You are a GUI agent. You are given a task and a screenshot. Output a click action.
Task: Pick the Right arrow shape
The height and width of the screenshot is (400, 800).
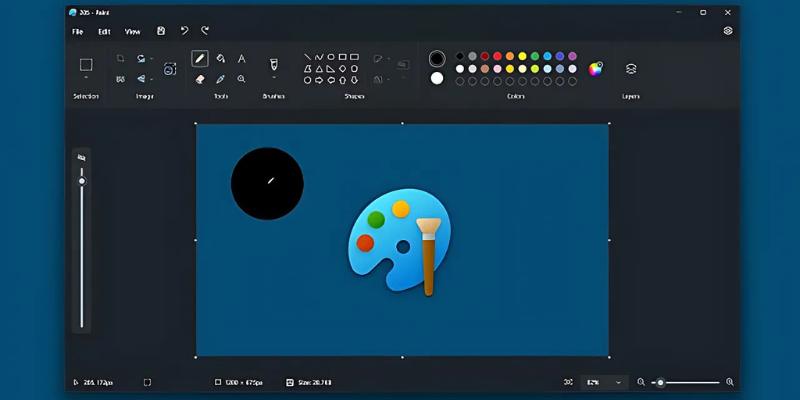coord(319,80)
